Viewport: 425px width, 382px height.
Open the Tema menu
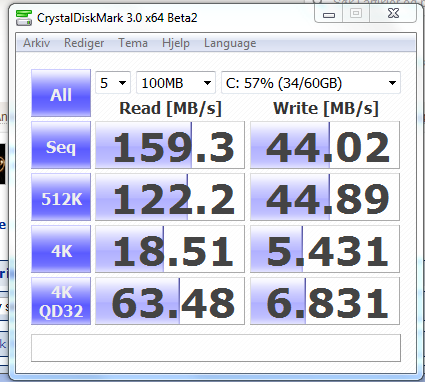tap(133, 43)
